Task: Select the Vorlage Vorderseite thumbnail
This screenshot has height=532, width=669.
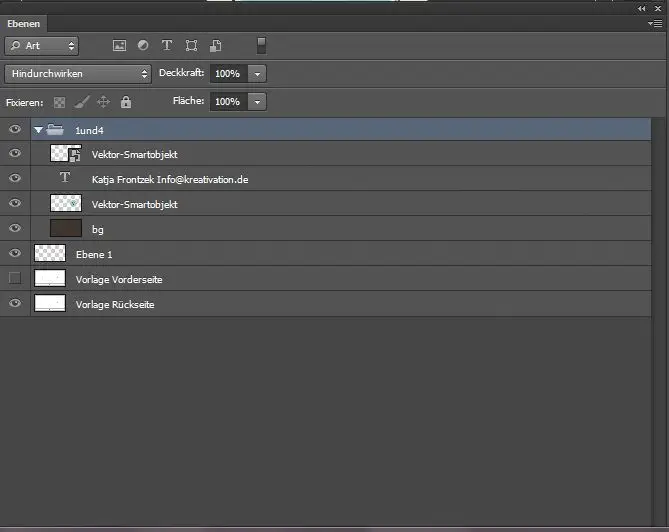Action: [50, 278]
